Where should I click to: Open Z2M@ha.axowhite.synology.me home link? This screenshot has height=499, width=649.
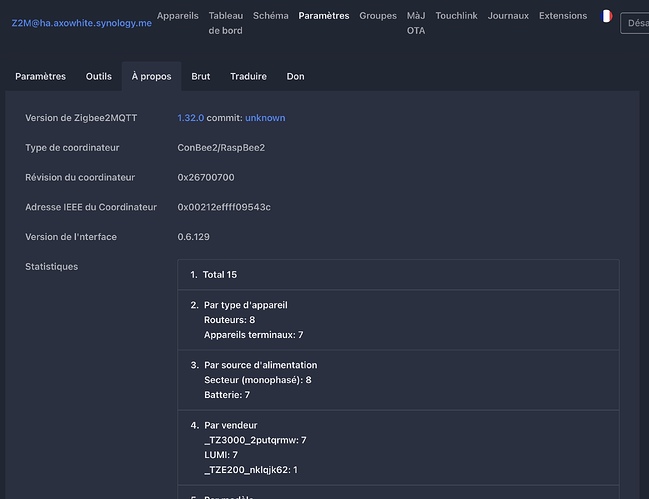tap(82, 23)
